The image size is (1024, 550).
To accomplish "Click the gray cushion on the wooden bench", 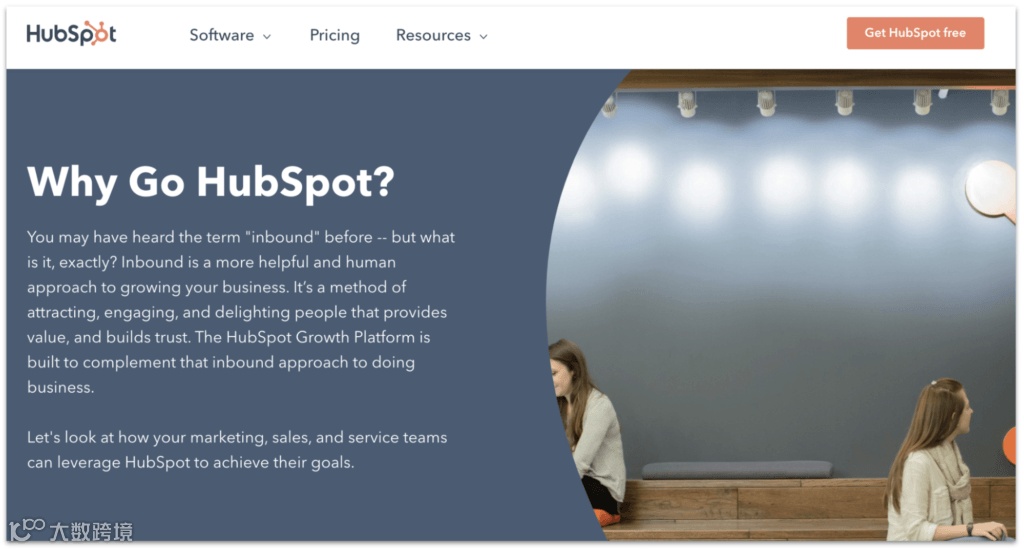I will [x=737, y=470].
